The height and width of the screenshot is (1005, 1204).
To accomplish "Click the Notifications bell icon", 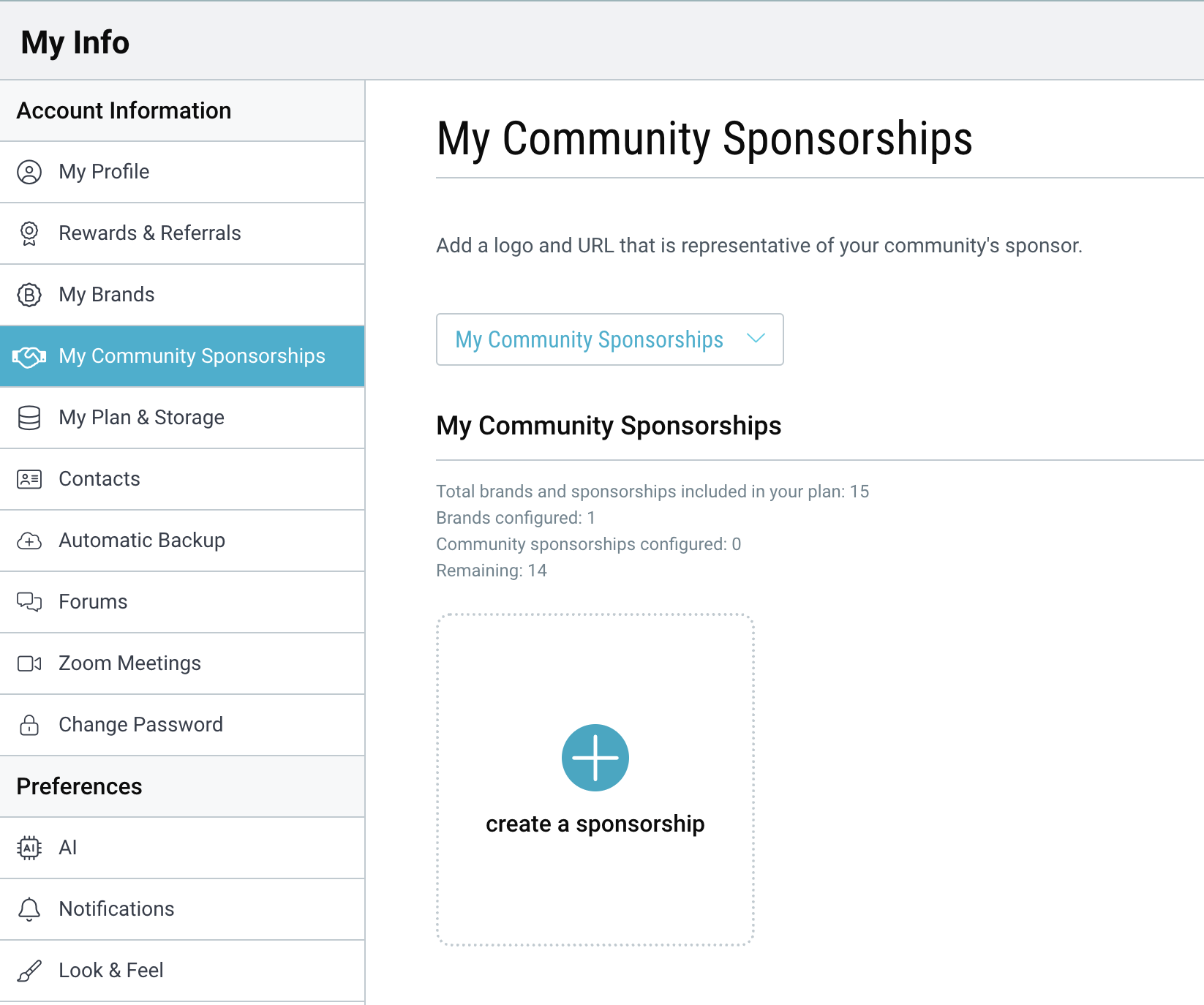I will click(29, 909).
